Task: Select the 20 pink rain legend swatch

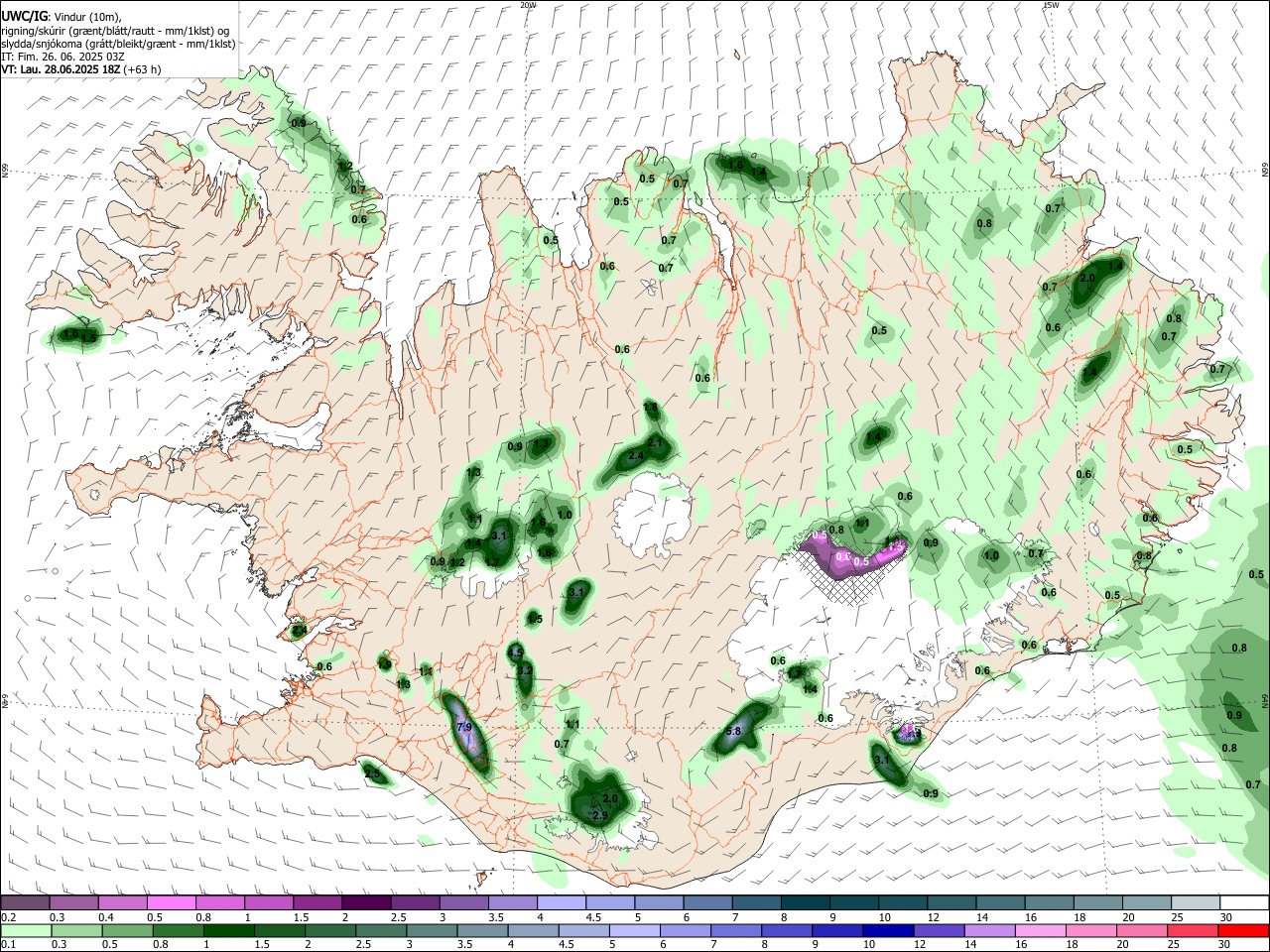Action: [1142, 930]
